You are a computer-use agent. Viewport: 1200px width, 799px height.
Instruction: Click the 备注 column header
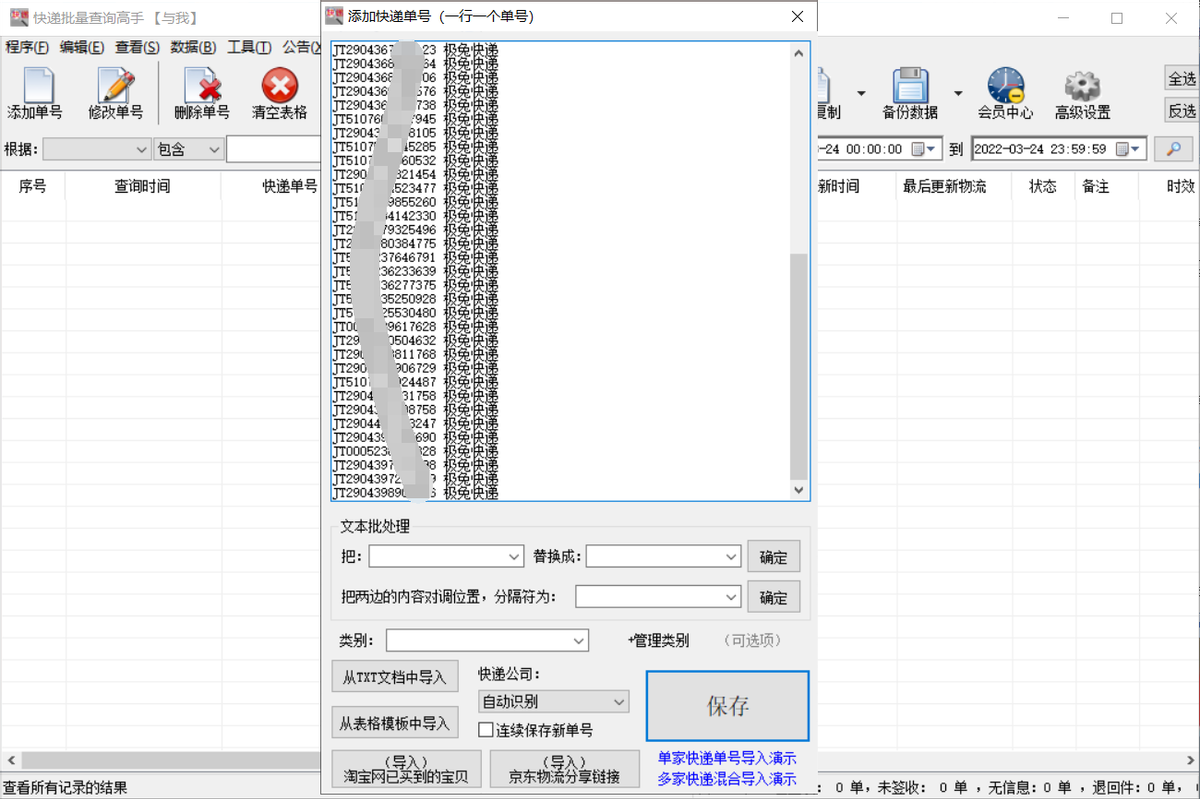(1095, 186)
